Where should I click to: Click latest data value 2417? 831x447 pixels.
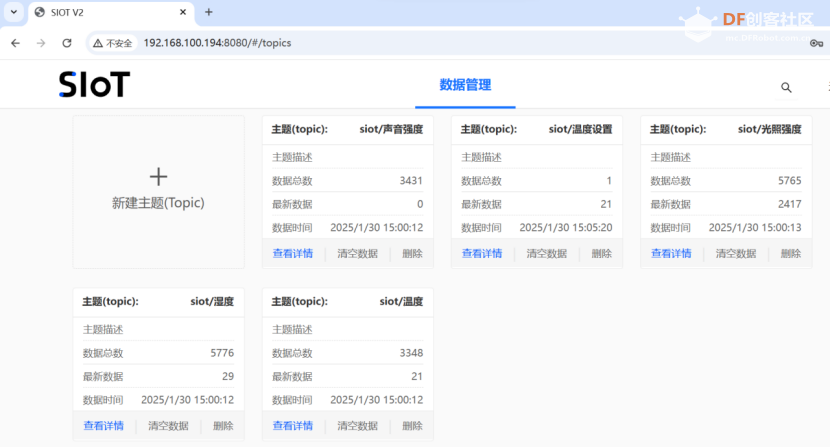(790, 204)
